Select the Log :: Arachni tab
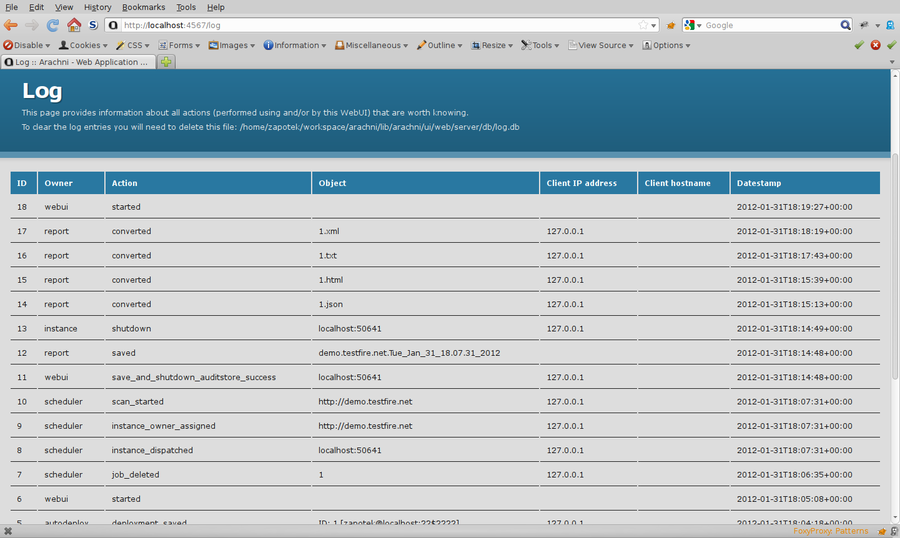Screen dimensions: 900x538 pos(78,62)
